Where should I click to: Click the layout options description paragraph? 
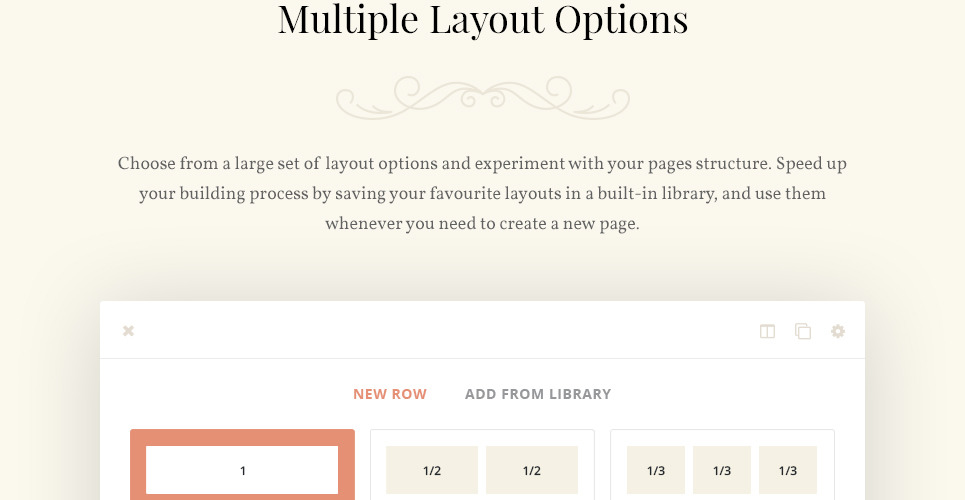click(x=482, y=193)
